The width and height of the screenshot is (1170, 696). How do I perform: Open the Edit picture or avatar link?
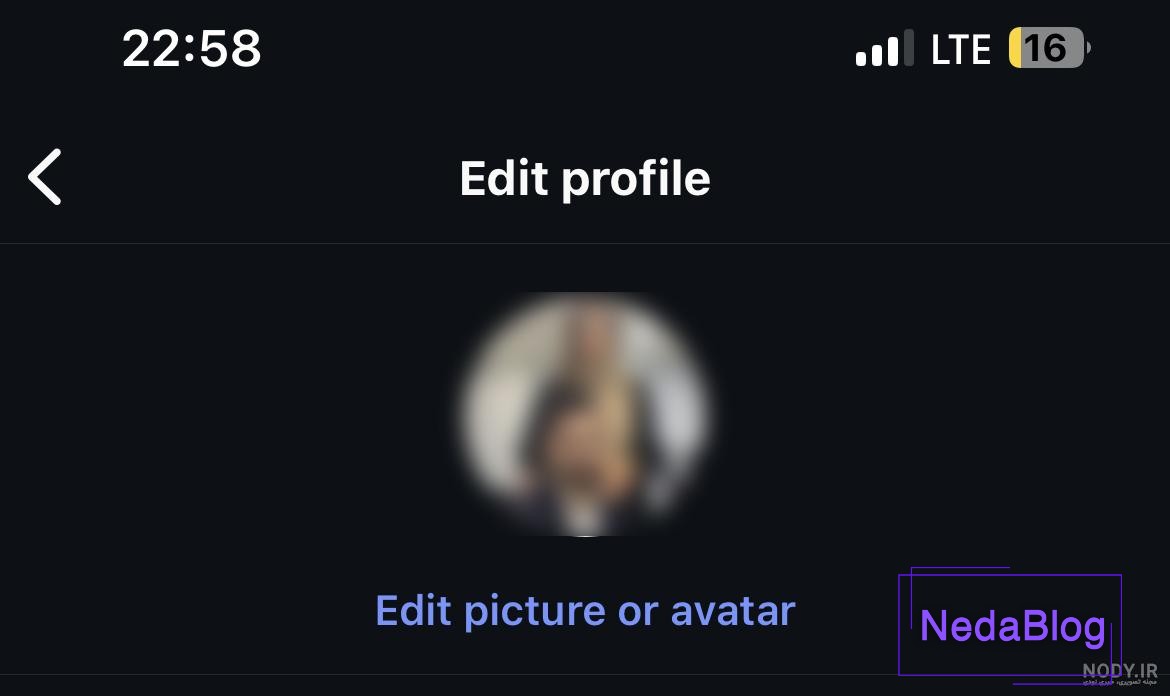pyautogui.click(x=585, y=612)
